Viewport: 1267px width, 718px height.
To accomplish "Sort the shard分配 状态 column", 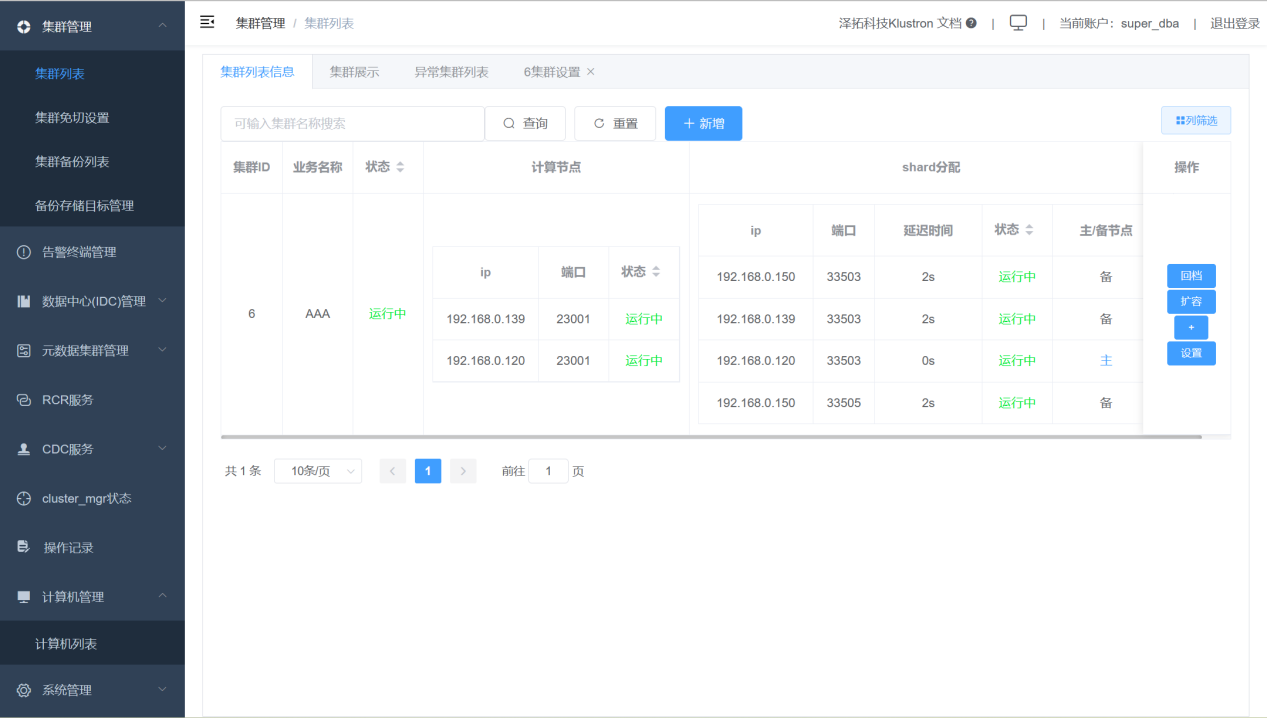I will (x=1029, y=230).
